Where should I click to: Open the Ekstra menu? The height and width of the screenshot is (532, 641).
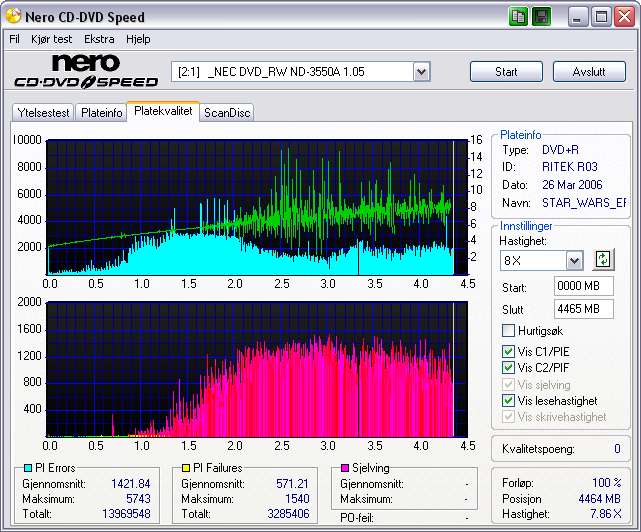click(99, 39)
